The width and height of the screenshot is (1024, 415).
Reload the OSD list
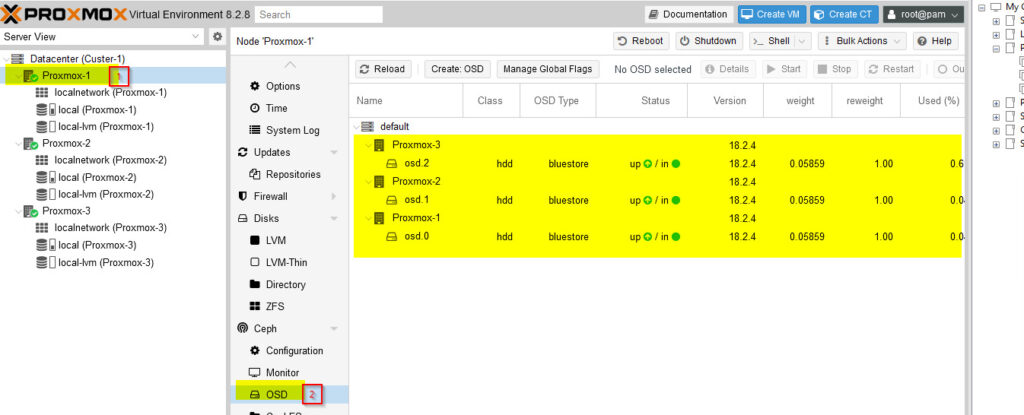click(x=383, y=69)
